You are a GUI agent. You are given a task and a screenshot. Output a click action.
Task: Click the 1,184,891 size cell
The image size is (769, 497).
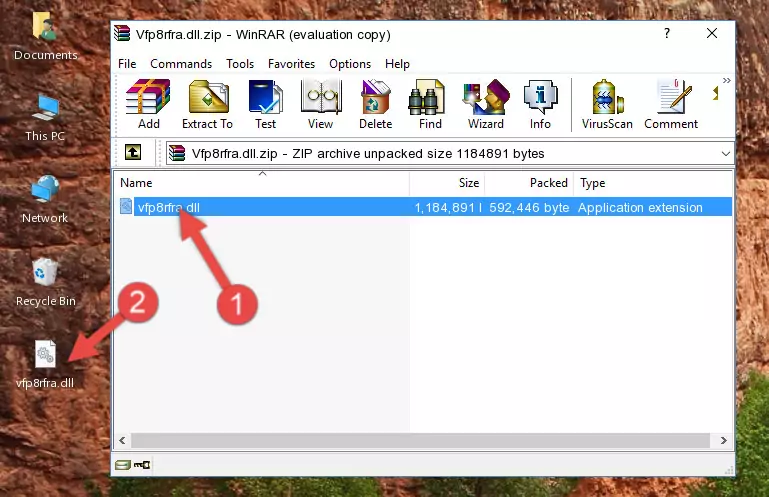click(x=447, y=208)
